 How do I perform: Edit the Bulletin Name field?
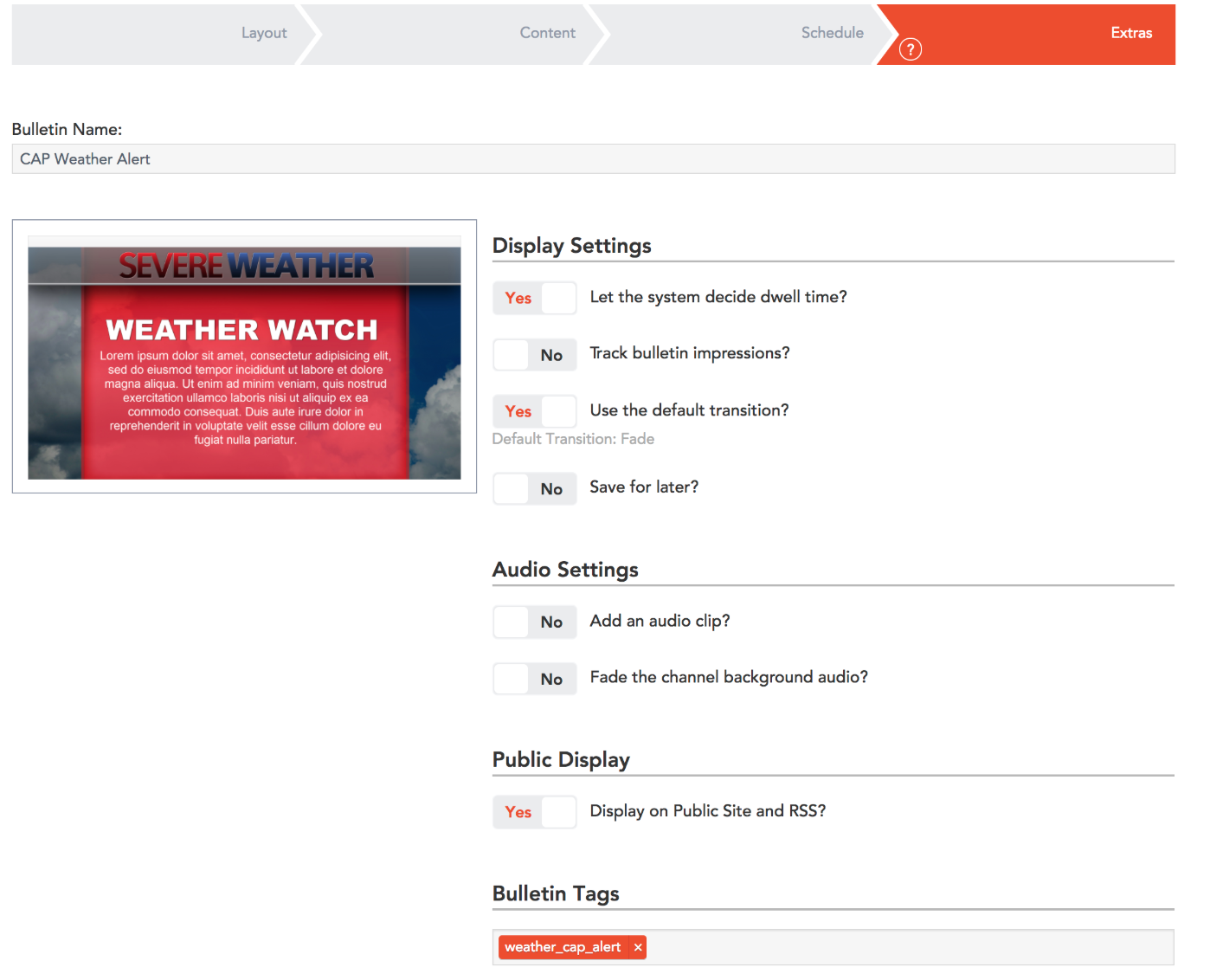pyautogui.click(x=594, y=159)
